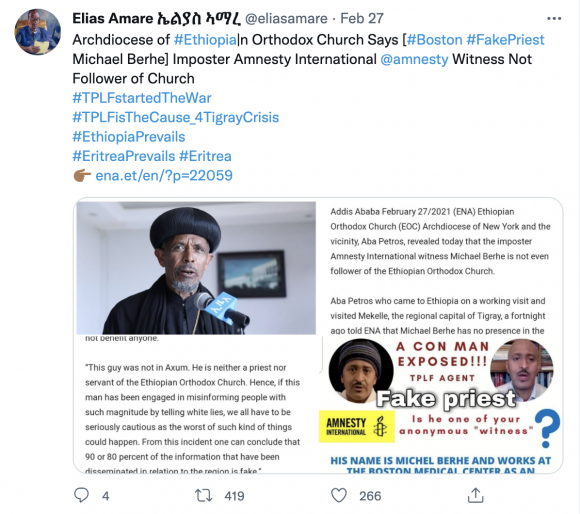Like the tweet with heart icon
Image resolution: width=580 pixels, height=514 pixels.
point(338,495)
